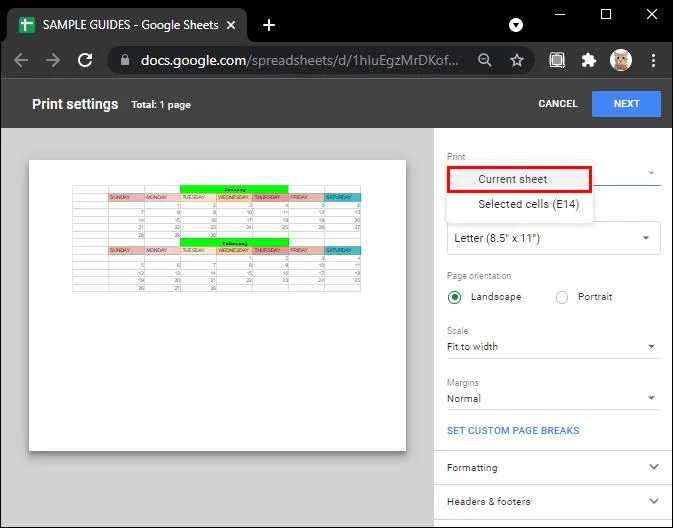The image size is (673, 528).
Task: Expand the Headers & footers section
Action: (x=553, y=501)
